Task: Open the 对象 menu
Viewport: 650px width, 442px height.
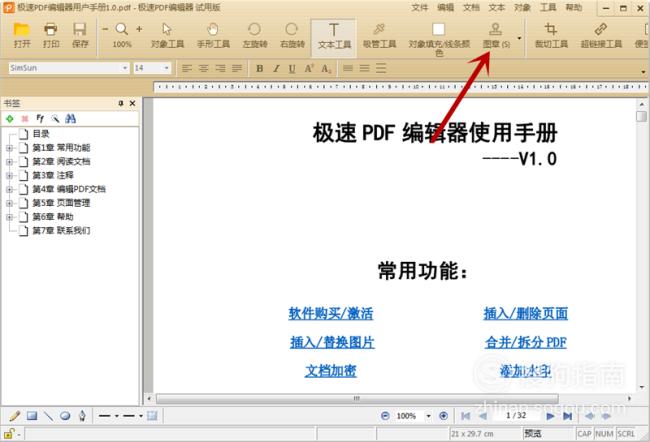Action: coord(522,7)
